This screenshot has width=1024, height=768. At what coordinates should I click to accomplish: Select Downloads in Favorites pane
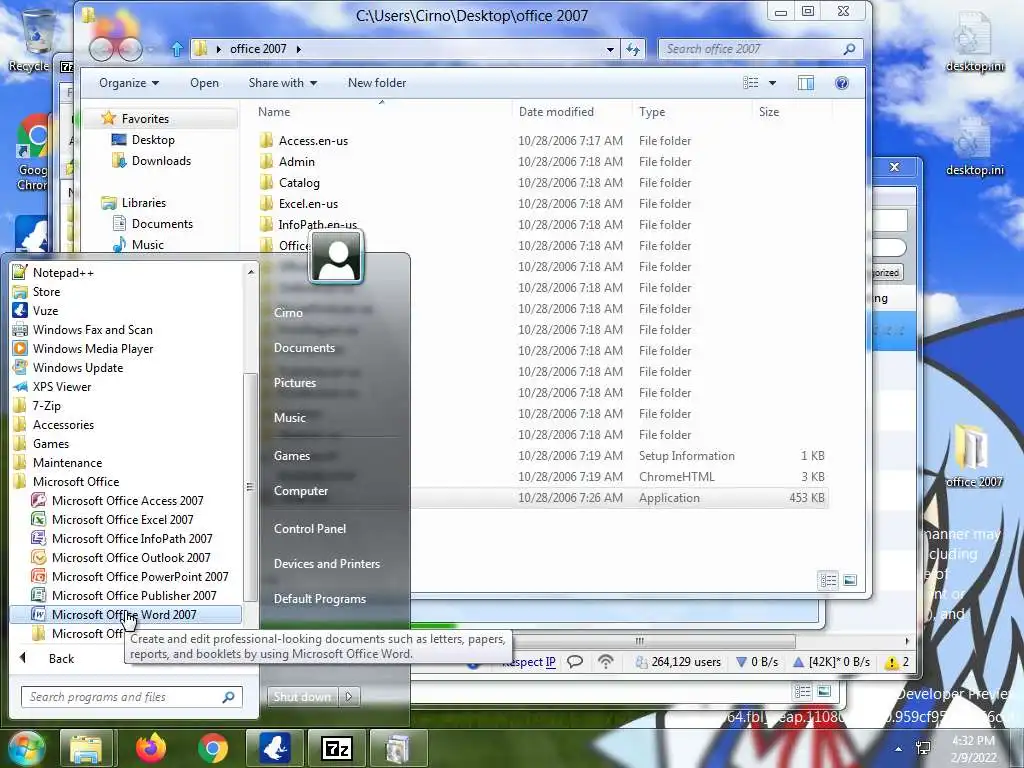(161, 161)
